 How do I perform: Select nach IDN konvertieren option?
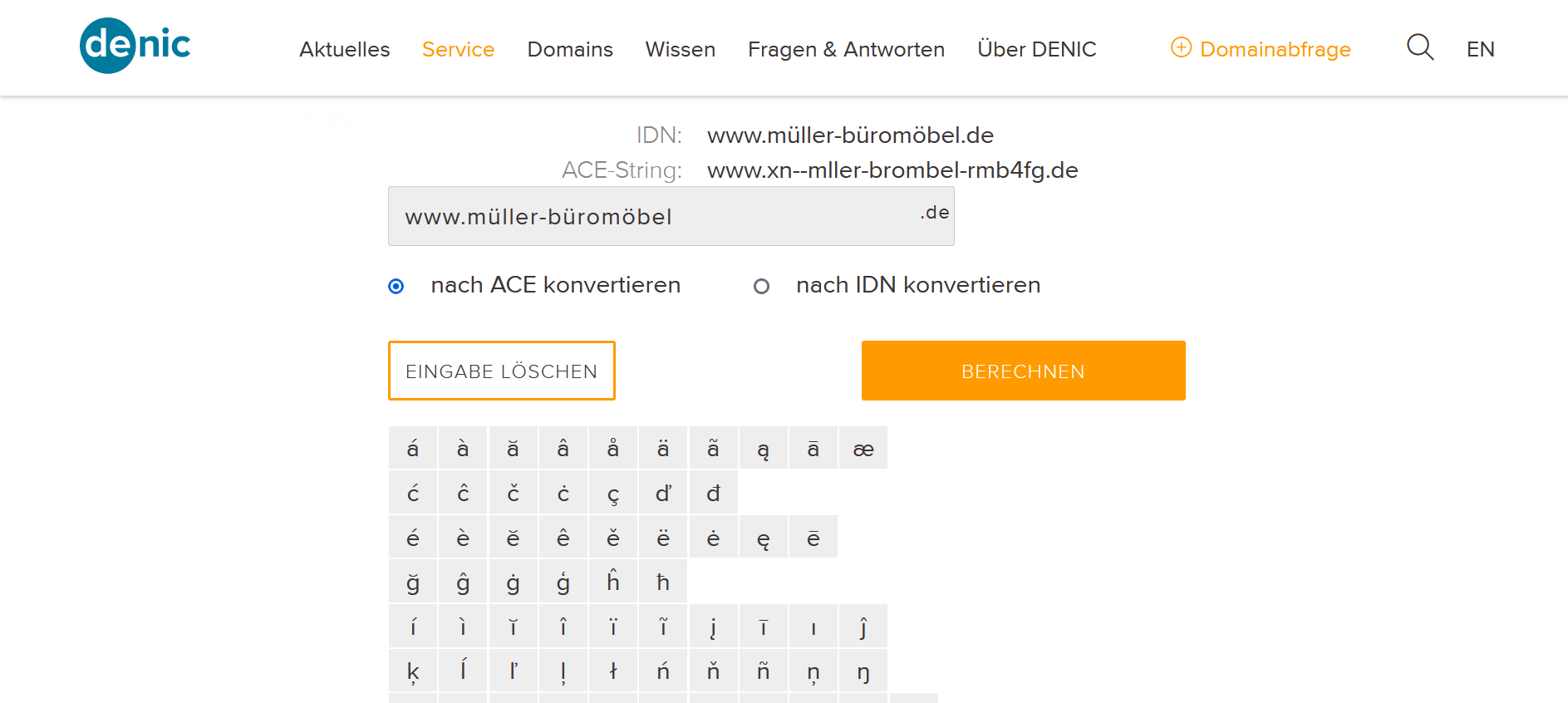(x=761, y=287)
